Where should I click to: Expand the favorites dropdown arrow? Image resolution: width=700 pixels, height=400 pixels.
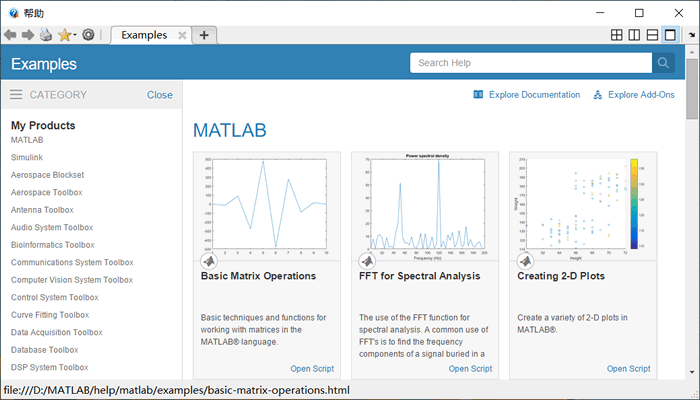coord(75,35)
